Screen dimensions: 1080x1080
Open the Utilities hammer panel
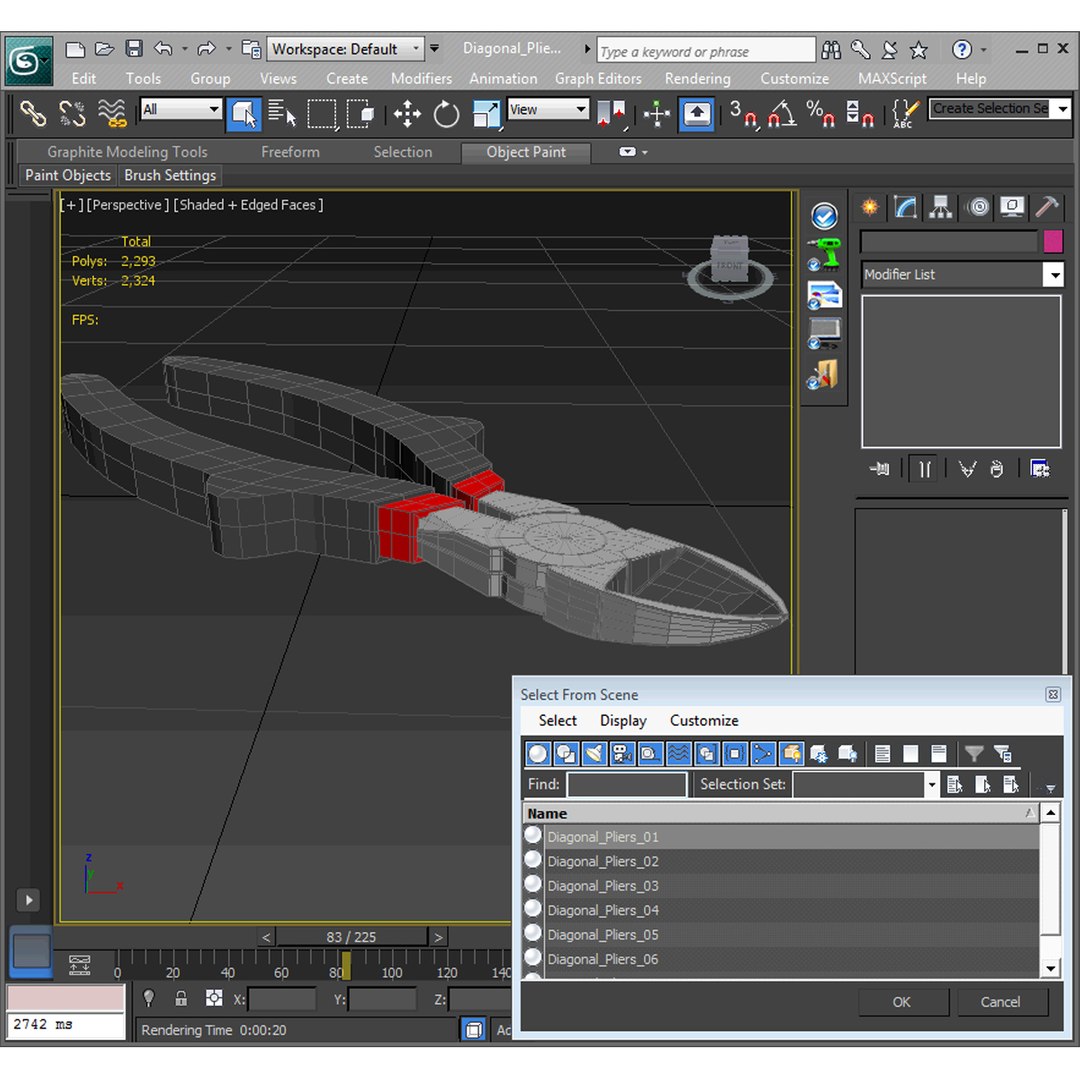(x=1047, y=207)
